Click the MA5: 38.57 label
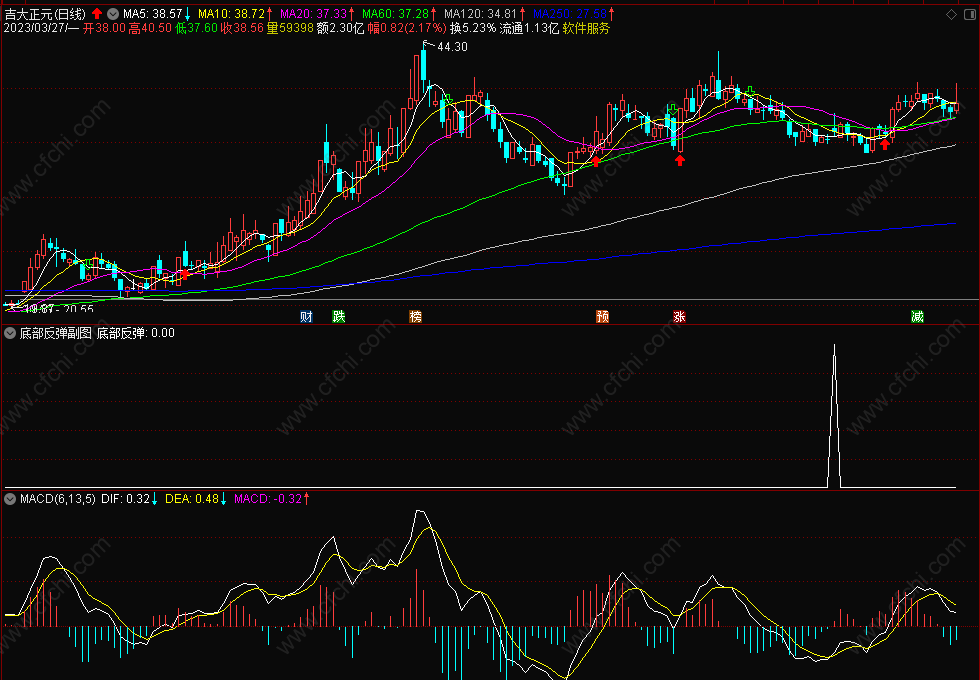This screenshot has width=980, height=680. [x=152, y=14]
